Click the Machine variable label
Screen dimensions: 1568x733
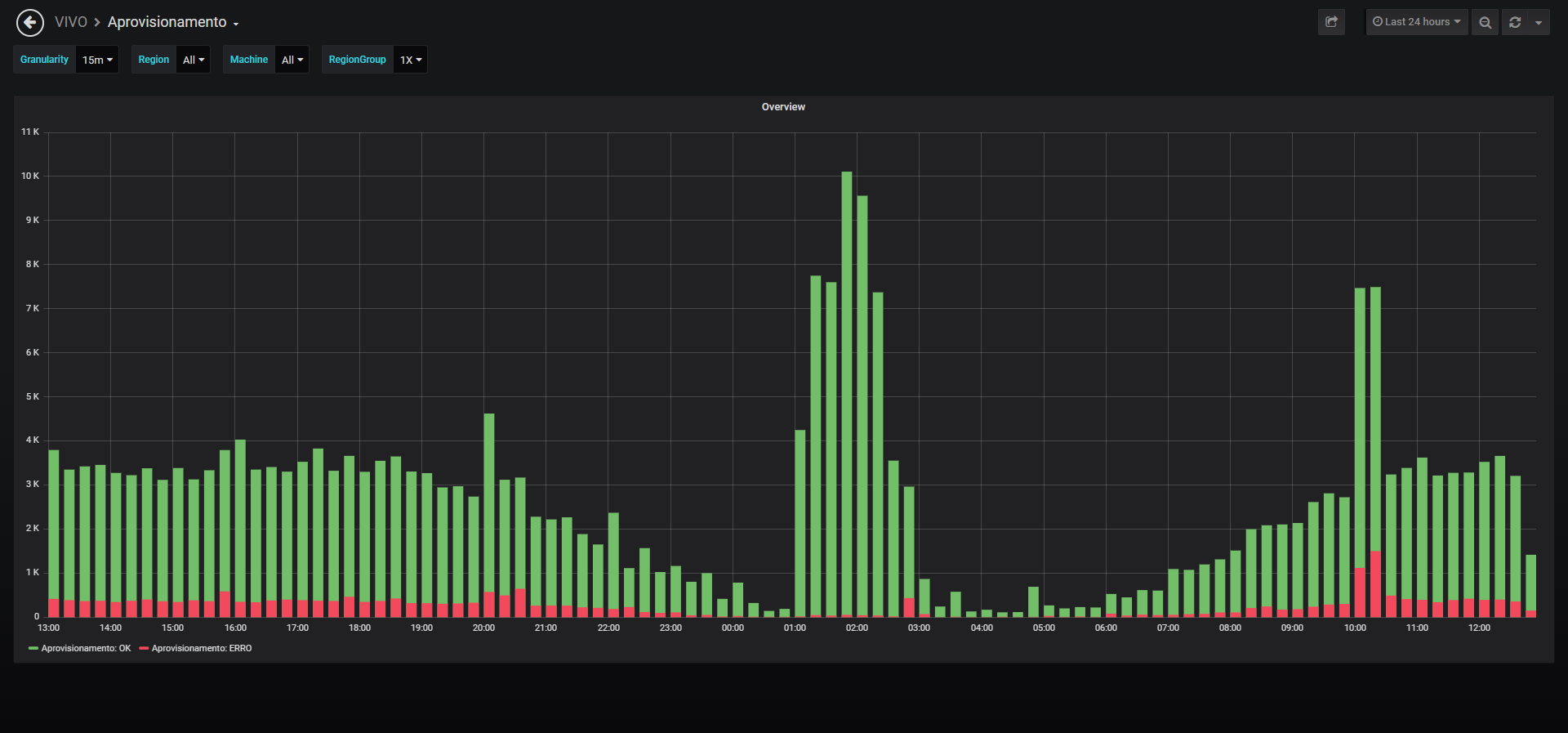(249, 60)
